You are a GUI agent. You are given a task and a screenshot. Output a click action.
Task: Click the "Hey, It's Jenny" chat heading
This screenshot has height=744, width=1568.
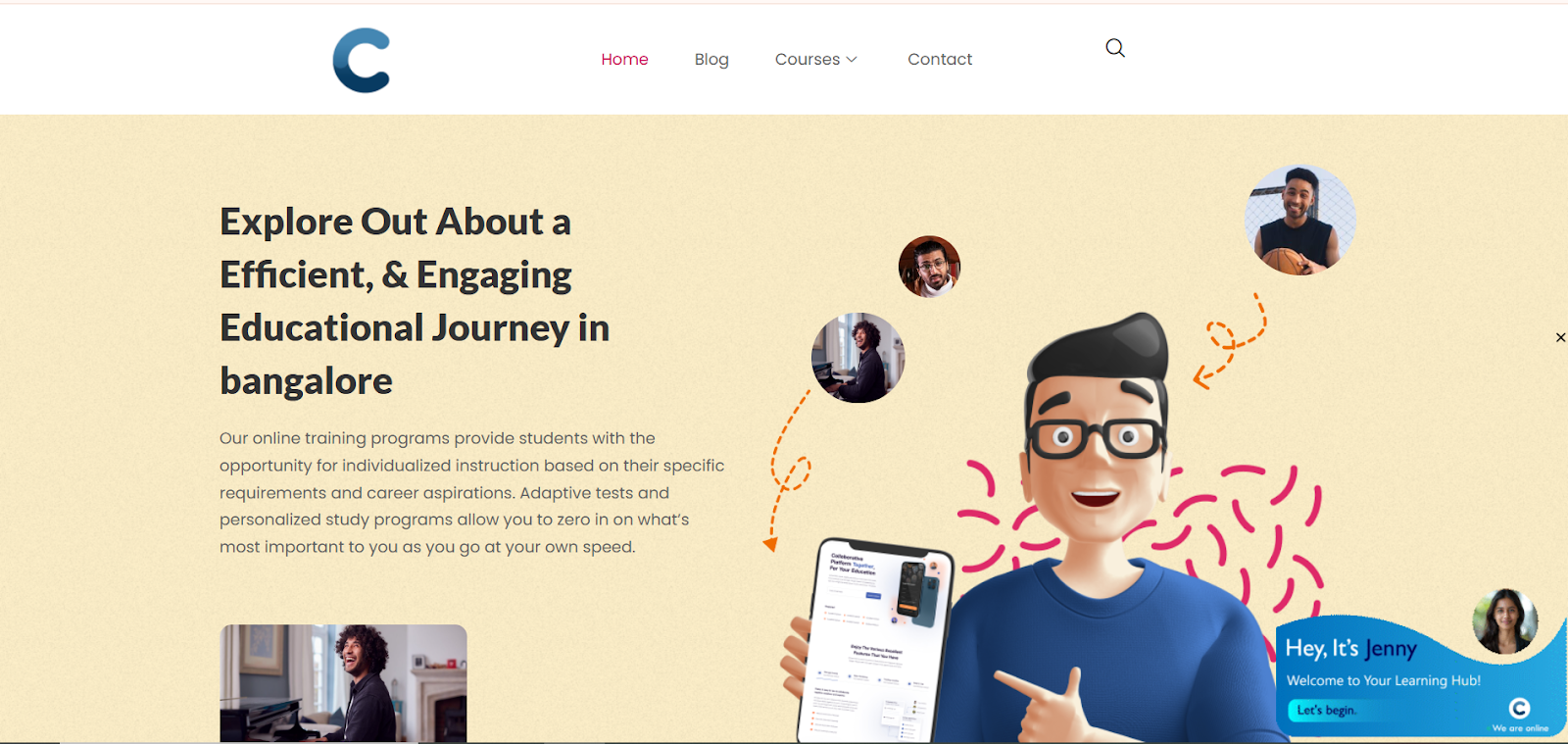(1350, 648)
